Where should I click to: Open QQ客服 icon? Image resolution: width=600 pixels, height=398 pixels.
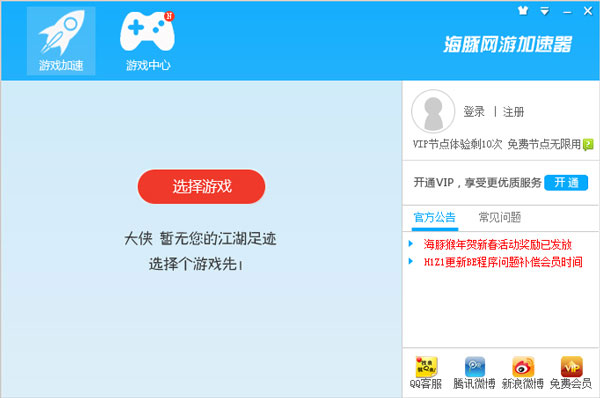click(x=426, y=372)
